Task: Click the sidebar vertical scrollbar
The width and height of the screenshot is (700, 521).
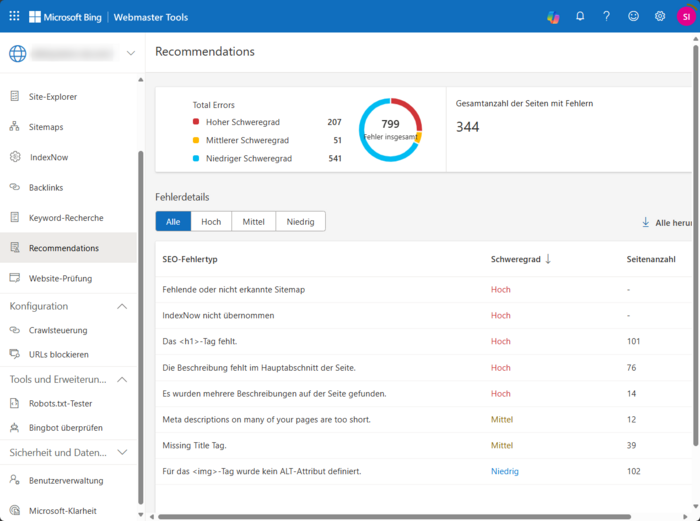Action: (141, 328)
